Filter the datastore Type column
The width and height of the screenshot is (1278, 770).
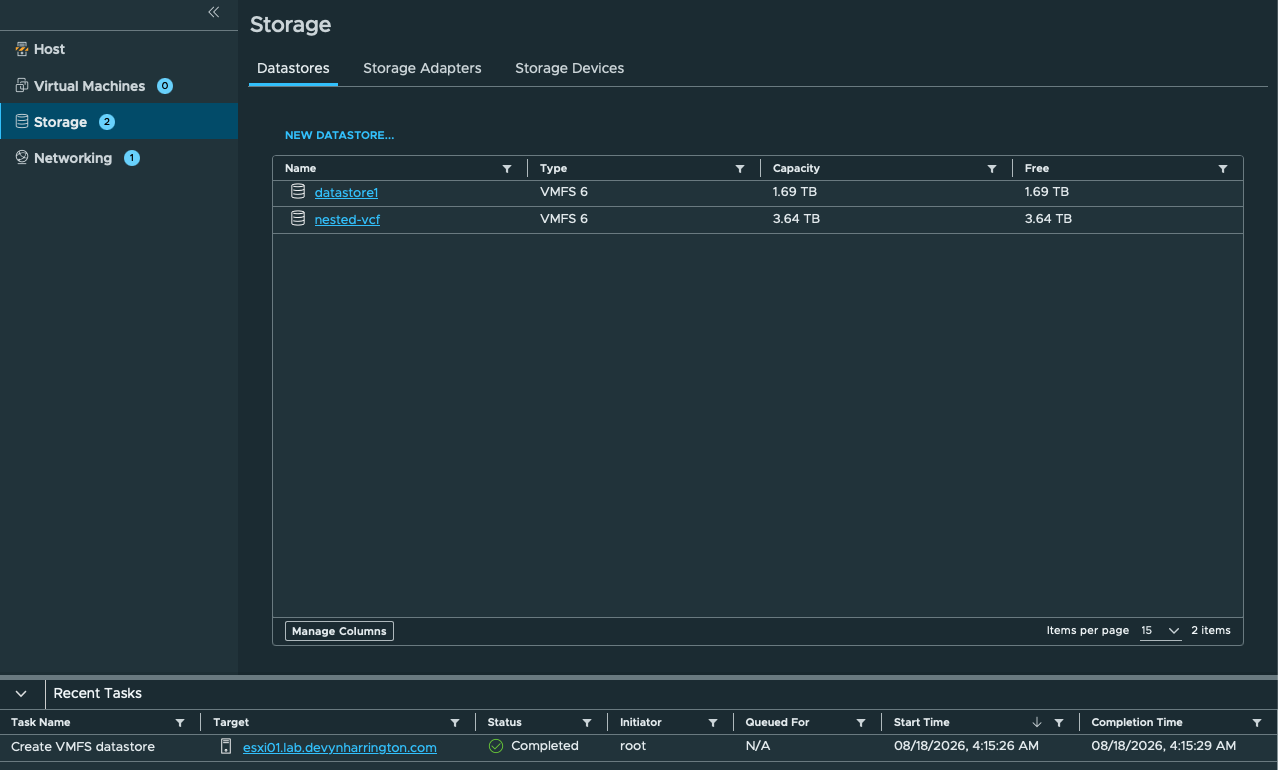(x=740, y=169)
